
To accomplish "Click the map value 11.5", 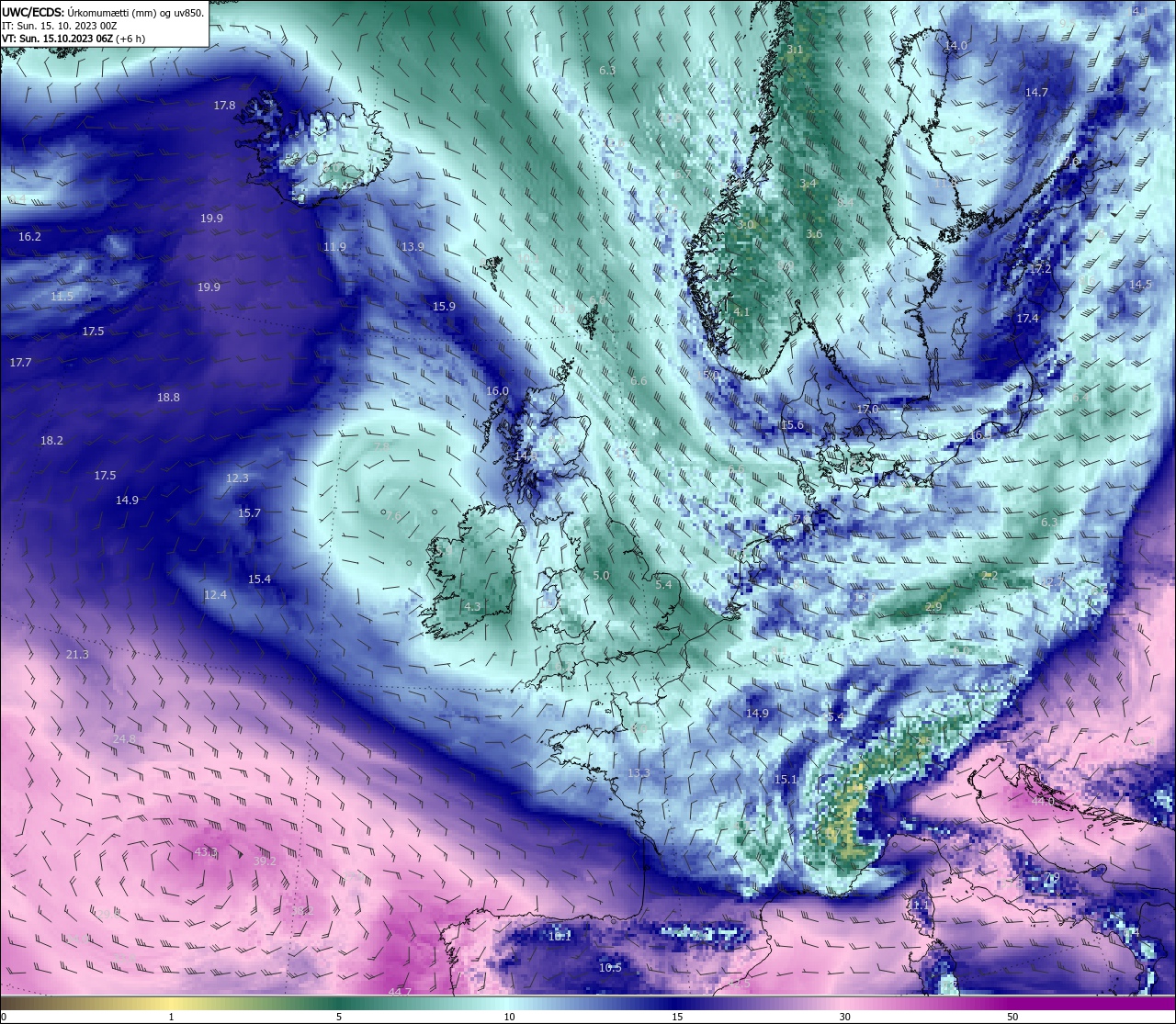I will coord(62,297).
